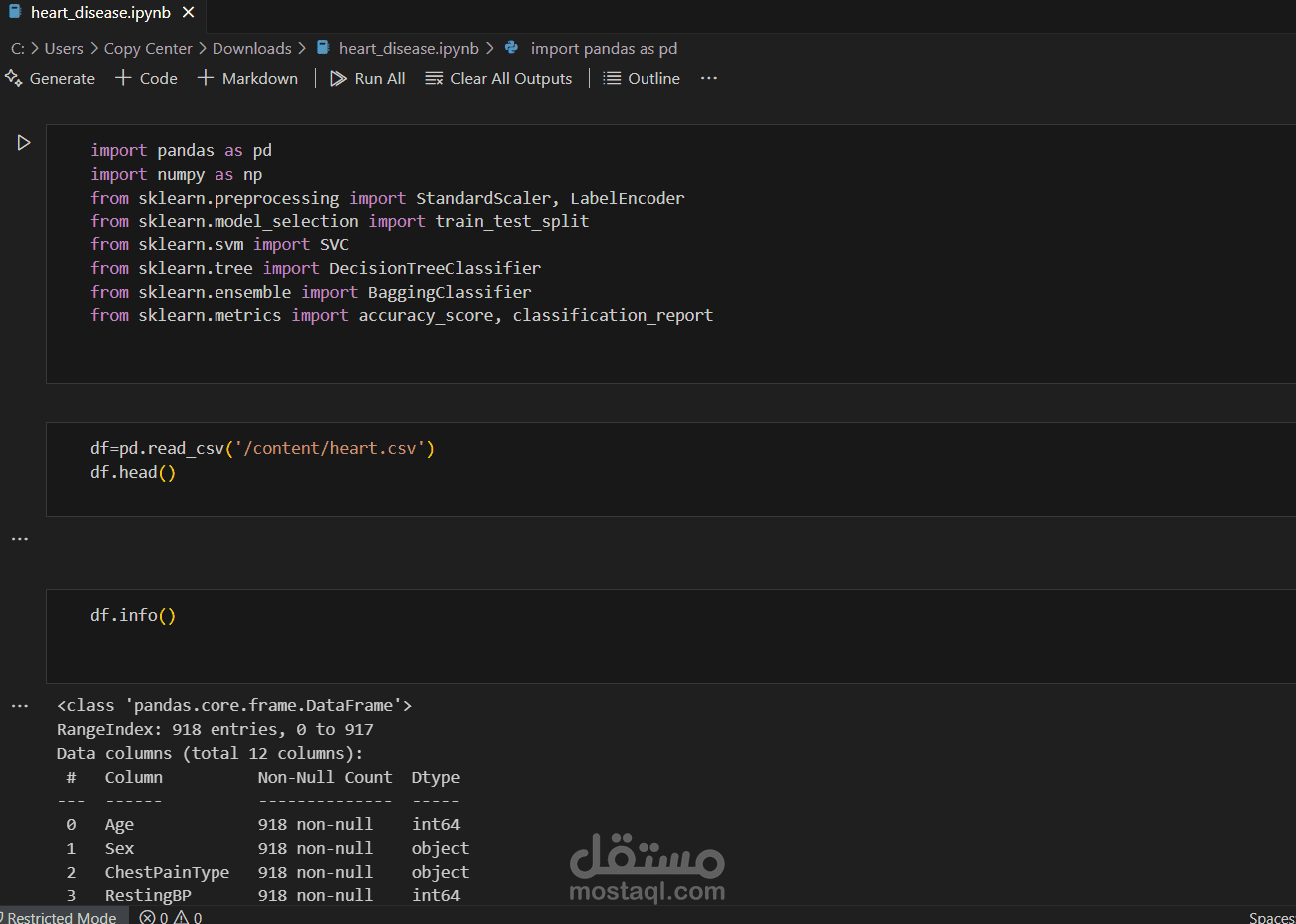The height and width of the screenshot is (924, 1296).
Task: Click the Generate button
Action: click(x=50, y=78)
